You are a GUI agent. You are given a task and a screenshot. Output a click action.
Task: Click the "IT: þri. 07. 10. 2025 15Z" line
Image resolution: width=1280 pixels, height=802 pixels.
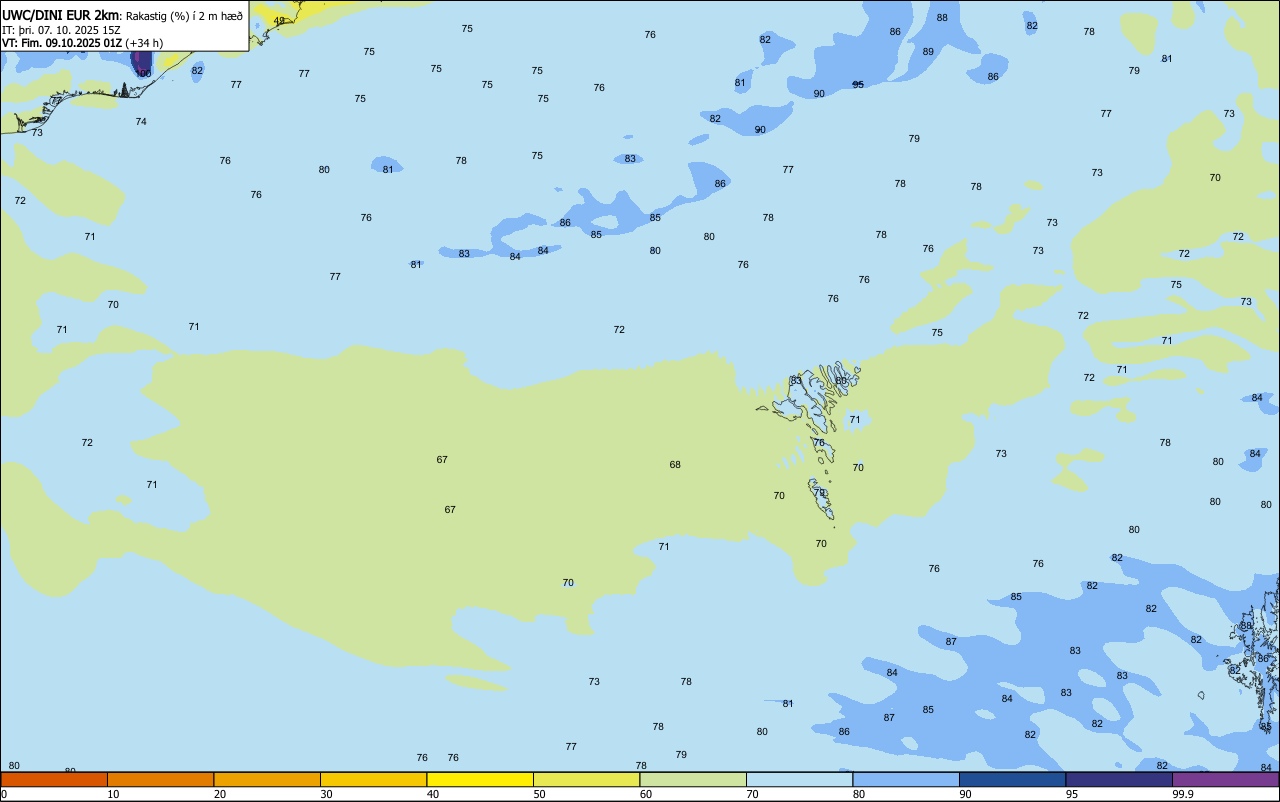pyautogui.click(x=61, y=30)
